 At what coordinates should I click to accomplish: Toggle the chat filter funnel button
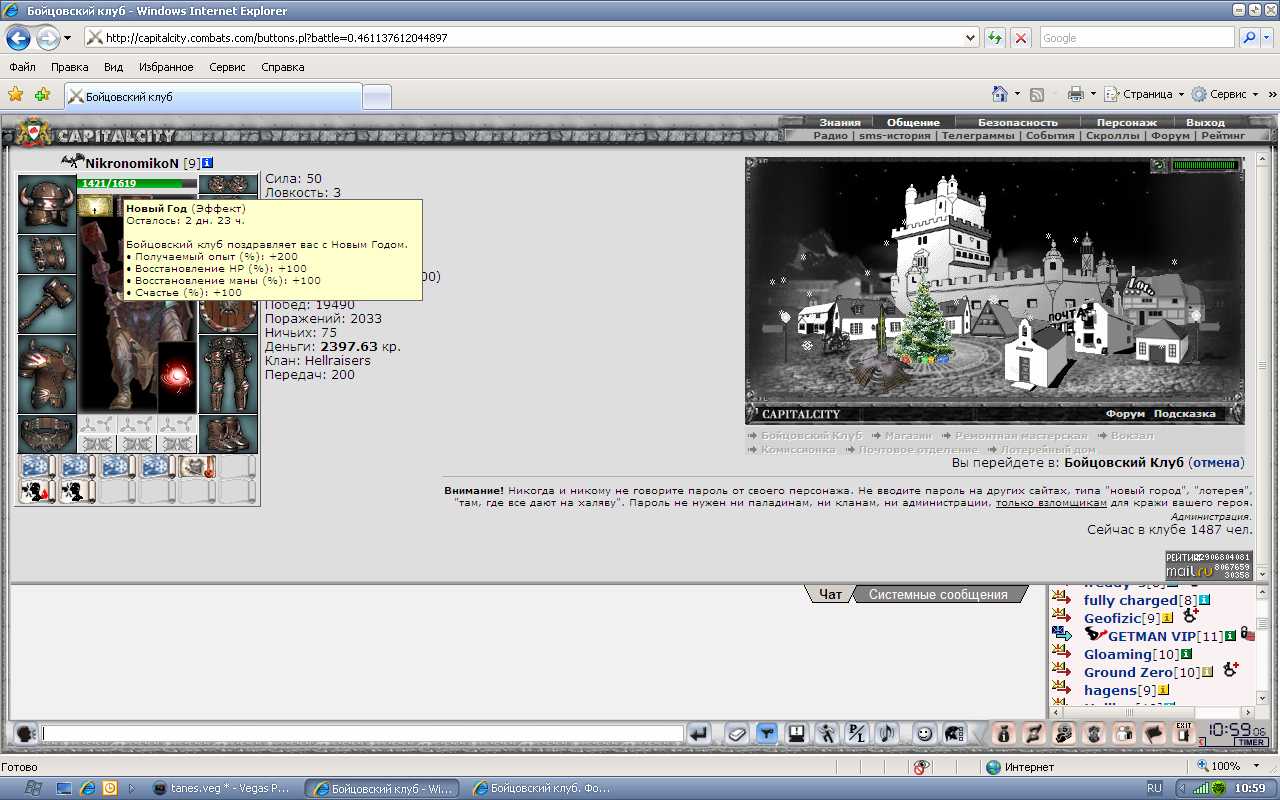click(x=767, y=733)
